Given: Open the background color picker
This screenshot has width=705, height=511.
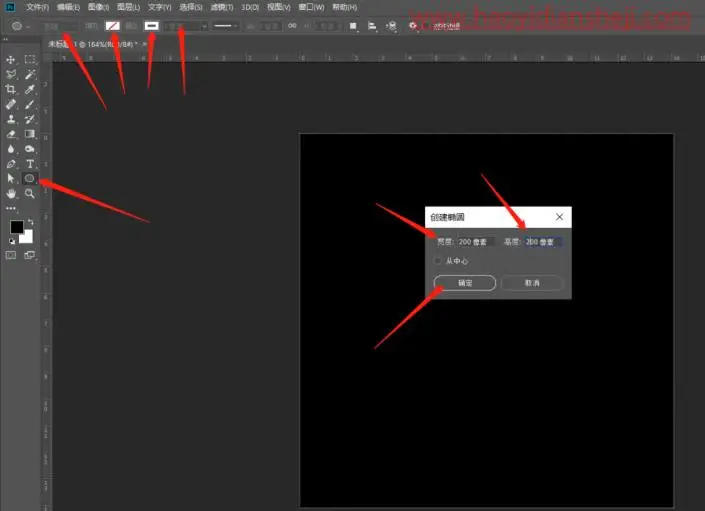Looking at the screenshot, I should pyautogui.click(x=28, y=237).
